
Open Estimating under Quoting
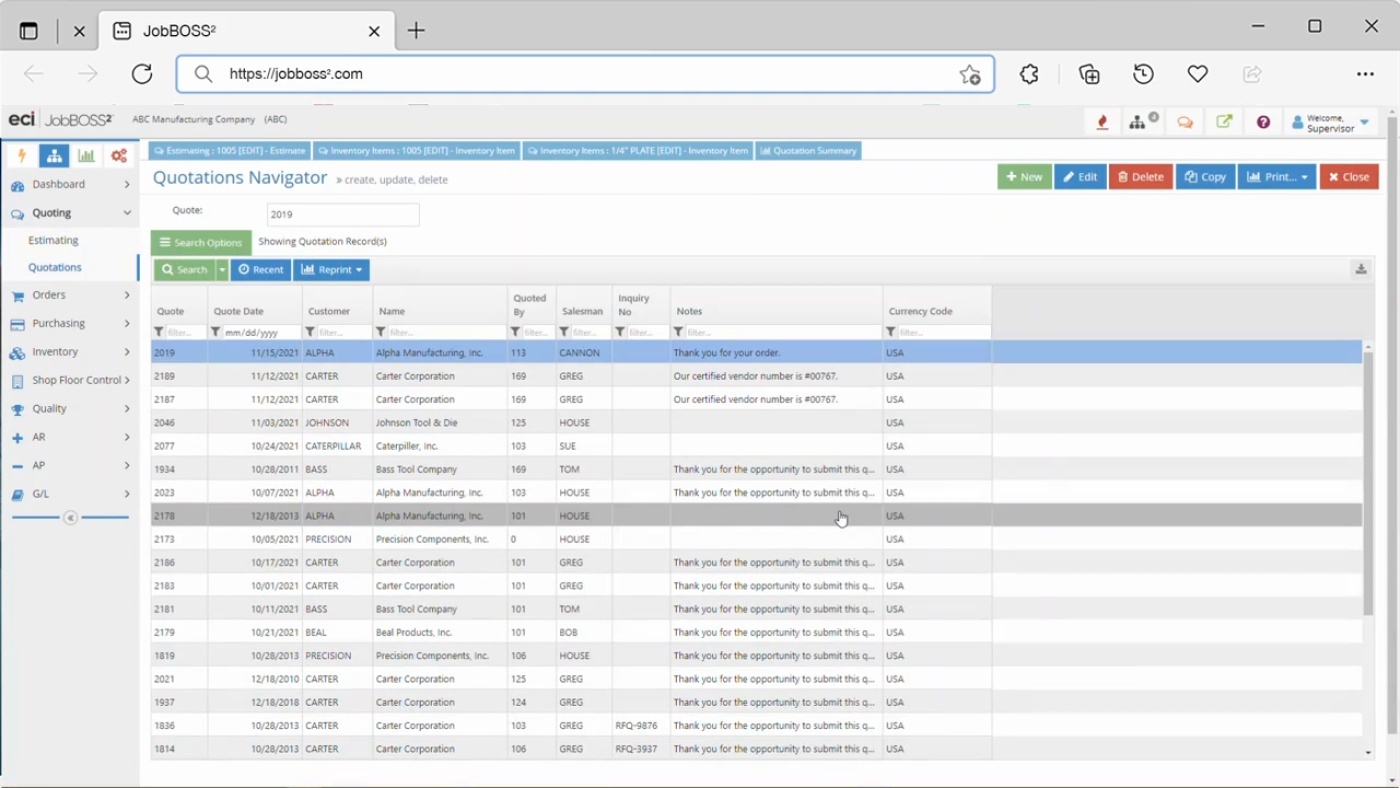coord(53,240)
